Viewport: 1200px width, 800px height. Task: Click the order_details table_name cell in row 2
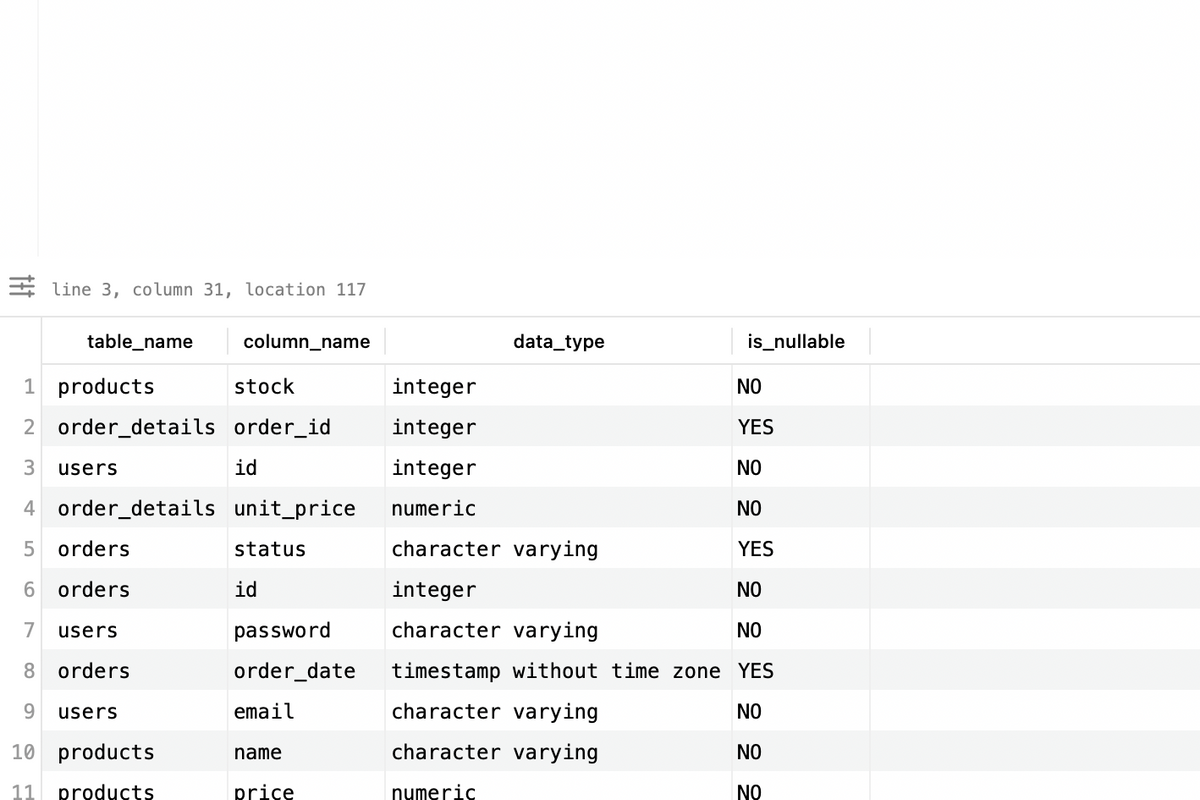pos(136,427)
